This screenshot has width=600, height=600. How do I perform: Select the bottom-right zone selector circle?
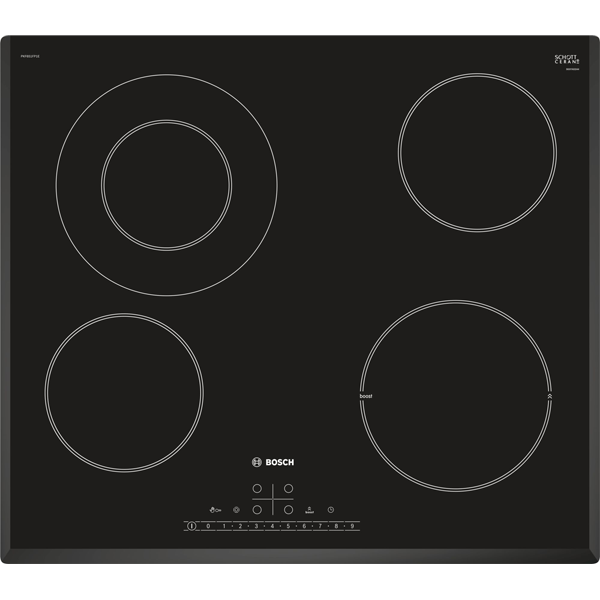click(x=287, y=509)
